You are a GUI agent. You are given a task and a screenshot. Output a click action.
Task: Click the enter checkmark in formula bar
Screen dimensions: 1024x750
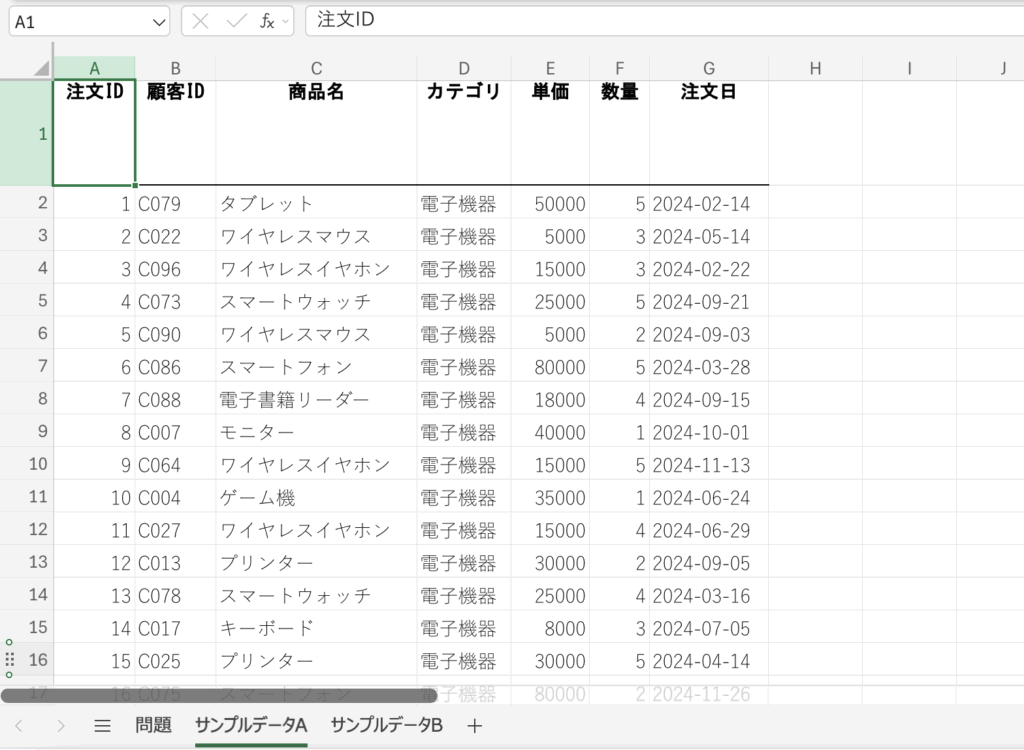[236, 21]
